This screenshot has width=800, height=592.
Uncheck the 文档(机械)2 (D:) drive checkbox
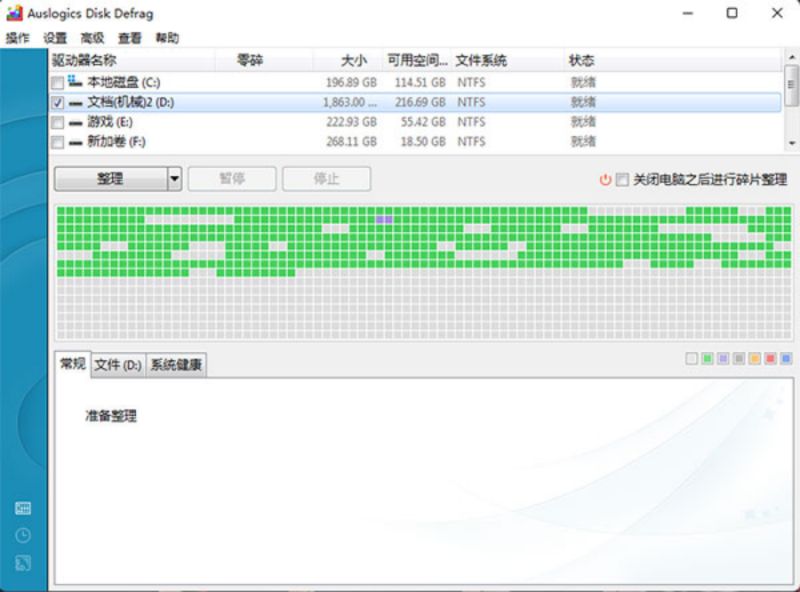click(x=58, y=103)
